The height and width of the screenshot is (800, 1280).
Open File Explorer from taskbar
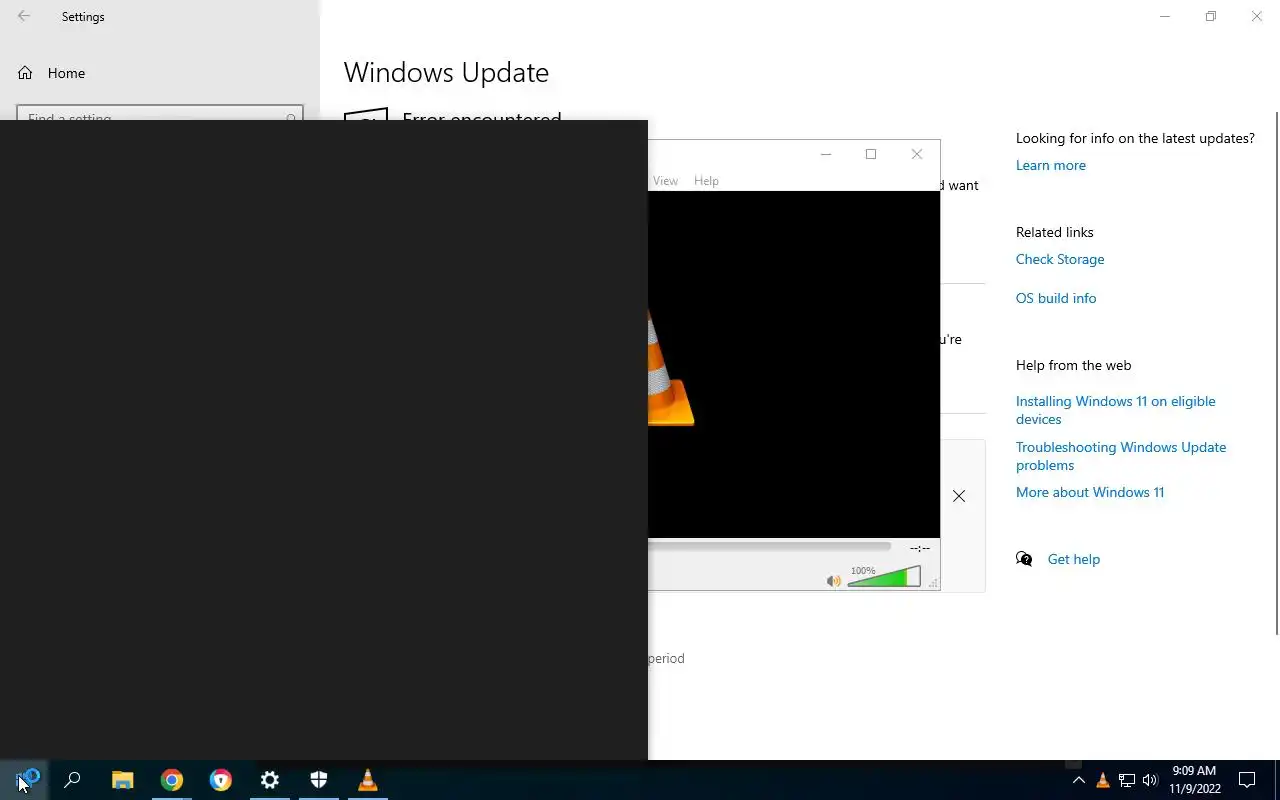click(x=122, y=780)
